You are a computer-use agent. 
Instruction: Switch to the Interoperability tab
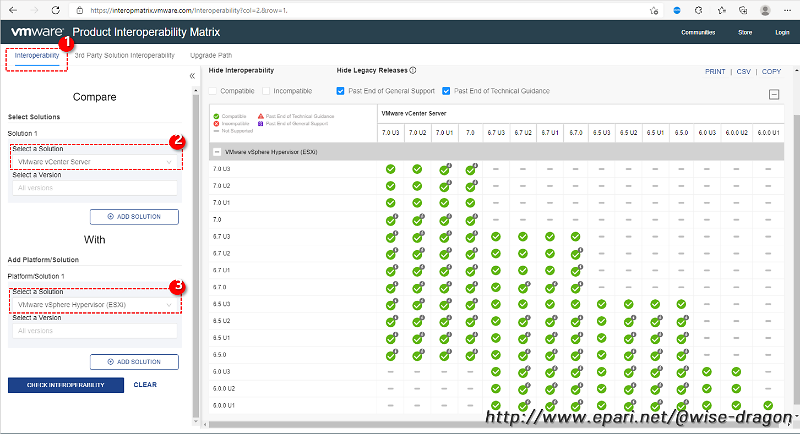pos(37,55)
